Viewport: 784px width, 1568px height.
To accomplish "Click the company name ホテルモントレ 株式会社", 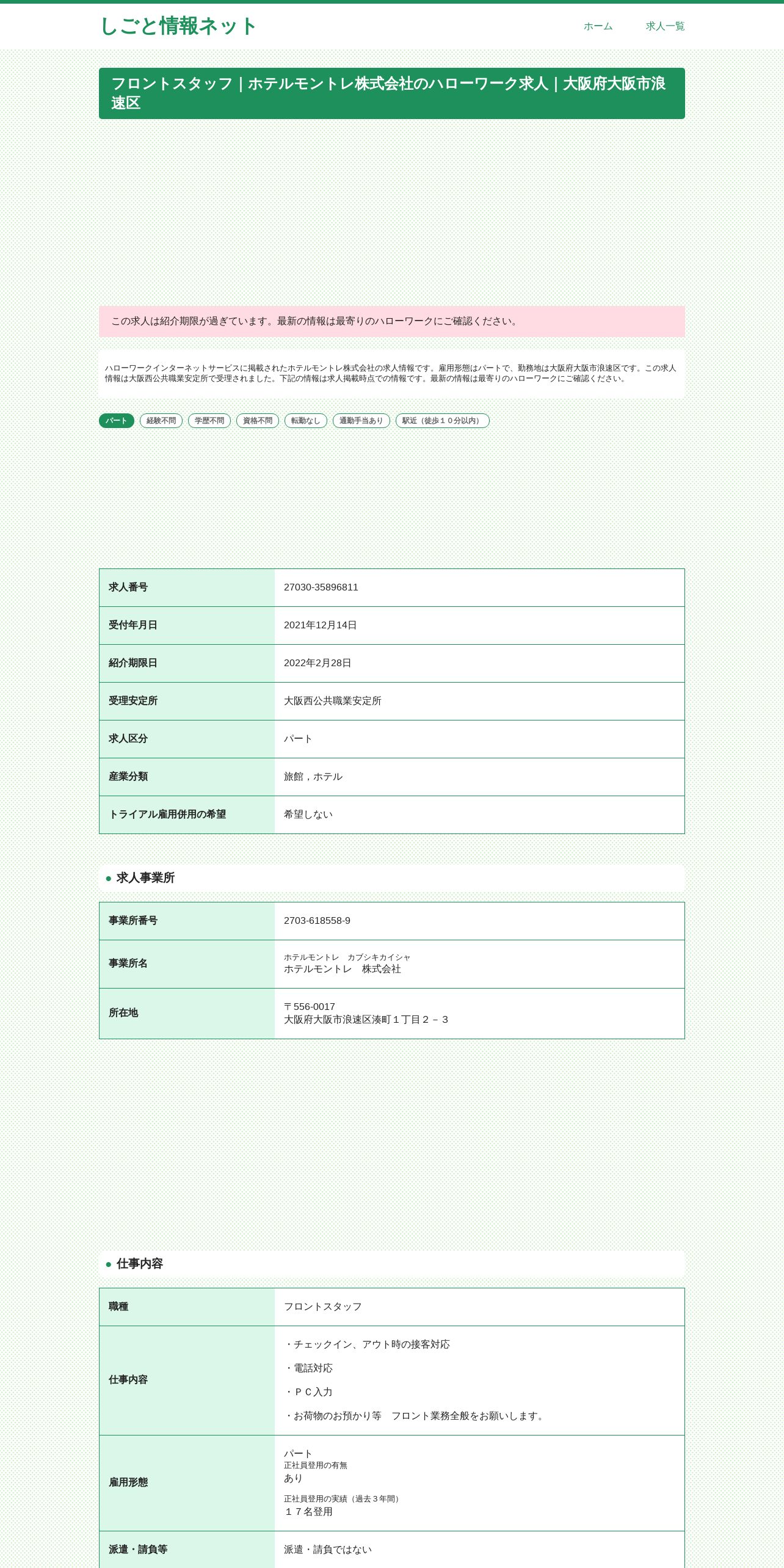I will (x=343, y=969).
